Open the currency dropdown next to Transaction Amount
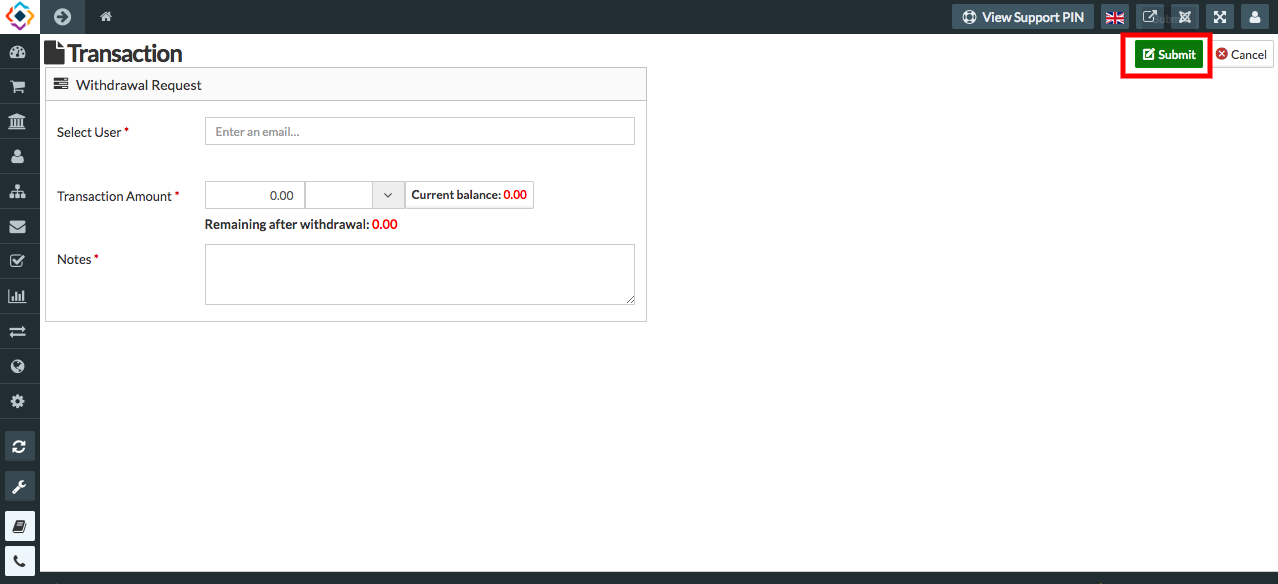This screenshot has width=1278, height=584. click(x=388, y=194)
